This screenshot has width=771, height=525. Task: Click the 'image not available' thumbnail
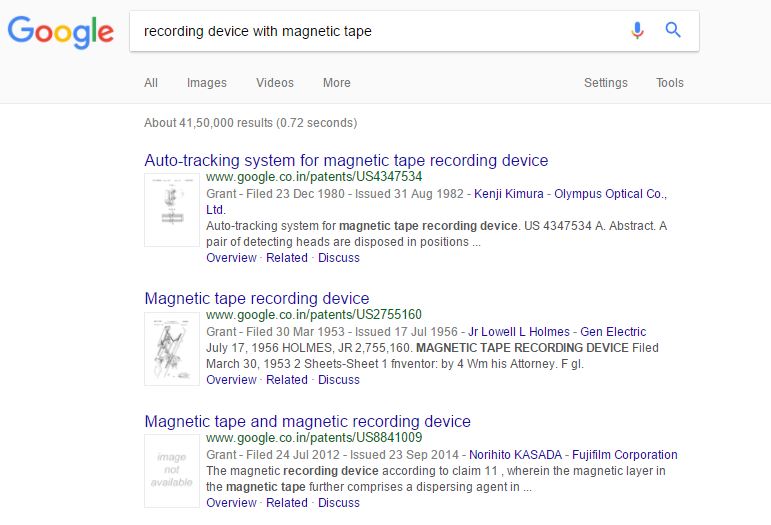[x=172, y=470]
